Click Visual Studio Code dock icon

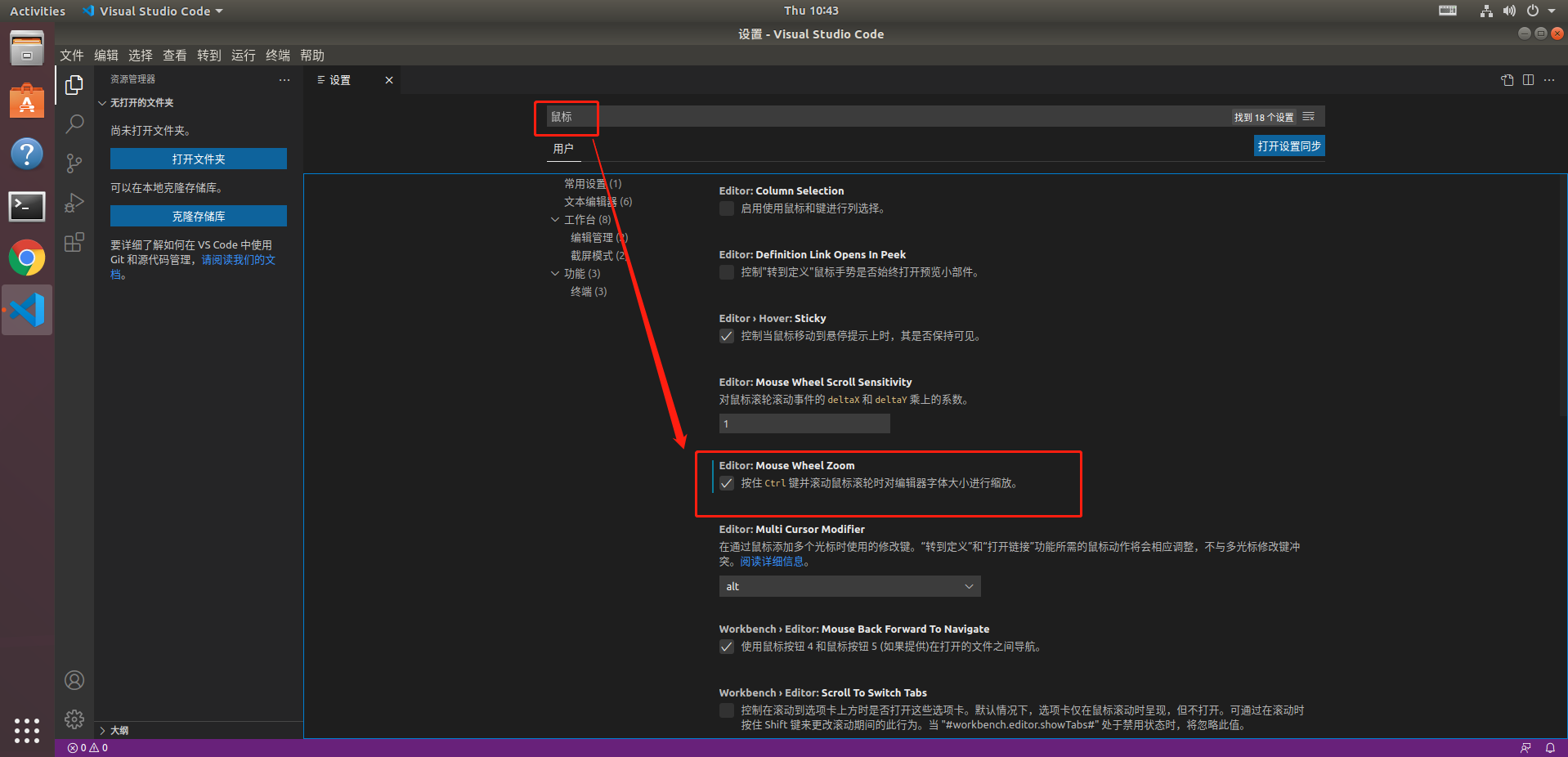point(27,310)
